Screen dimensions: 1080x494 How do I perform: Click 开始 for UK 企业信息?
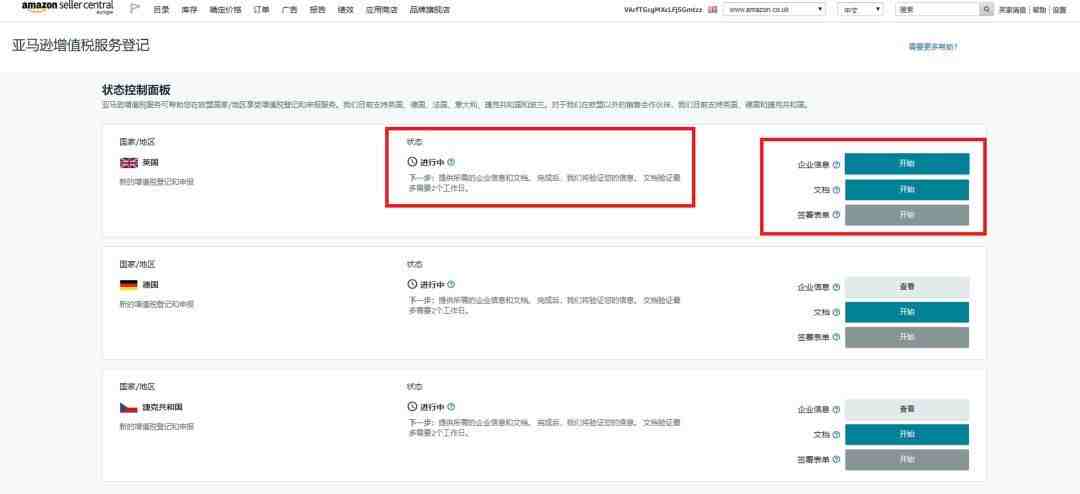[x=906, y=164]
